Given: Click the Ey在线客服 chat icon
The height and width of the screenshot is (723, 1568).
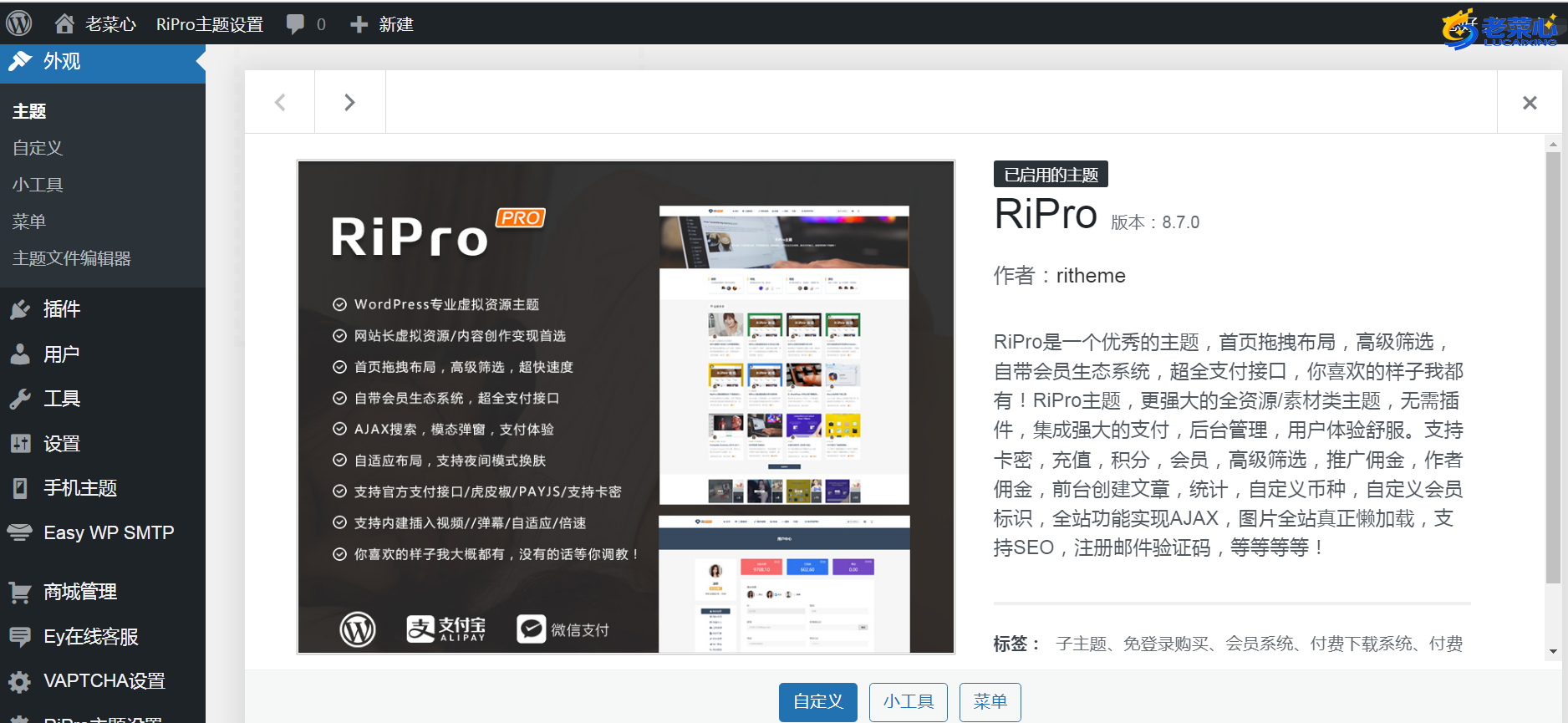Looking at the screenshot, I should pyautogui.click(x=20, y=637).
